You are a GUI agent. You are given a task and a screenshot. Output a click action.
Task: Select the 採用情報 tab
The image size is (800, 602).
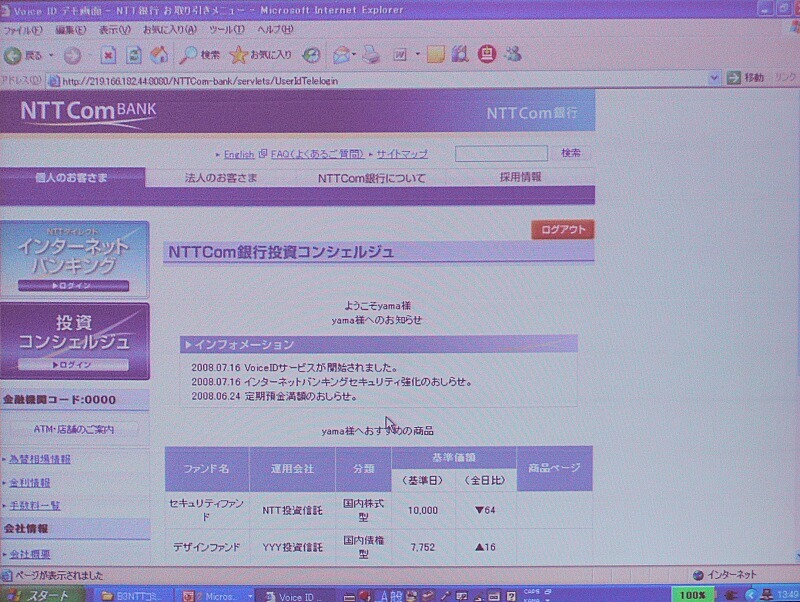coord(520,177)
